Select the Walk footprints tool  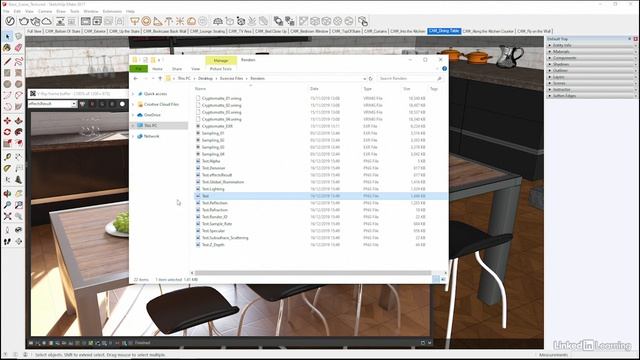pyautogui.click(x=7, y=242)
